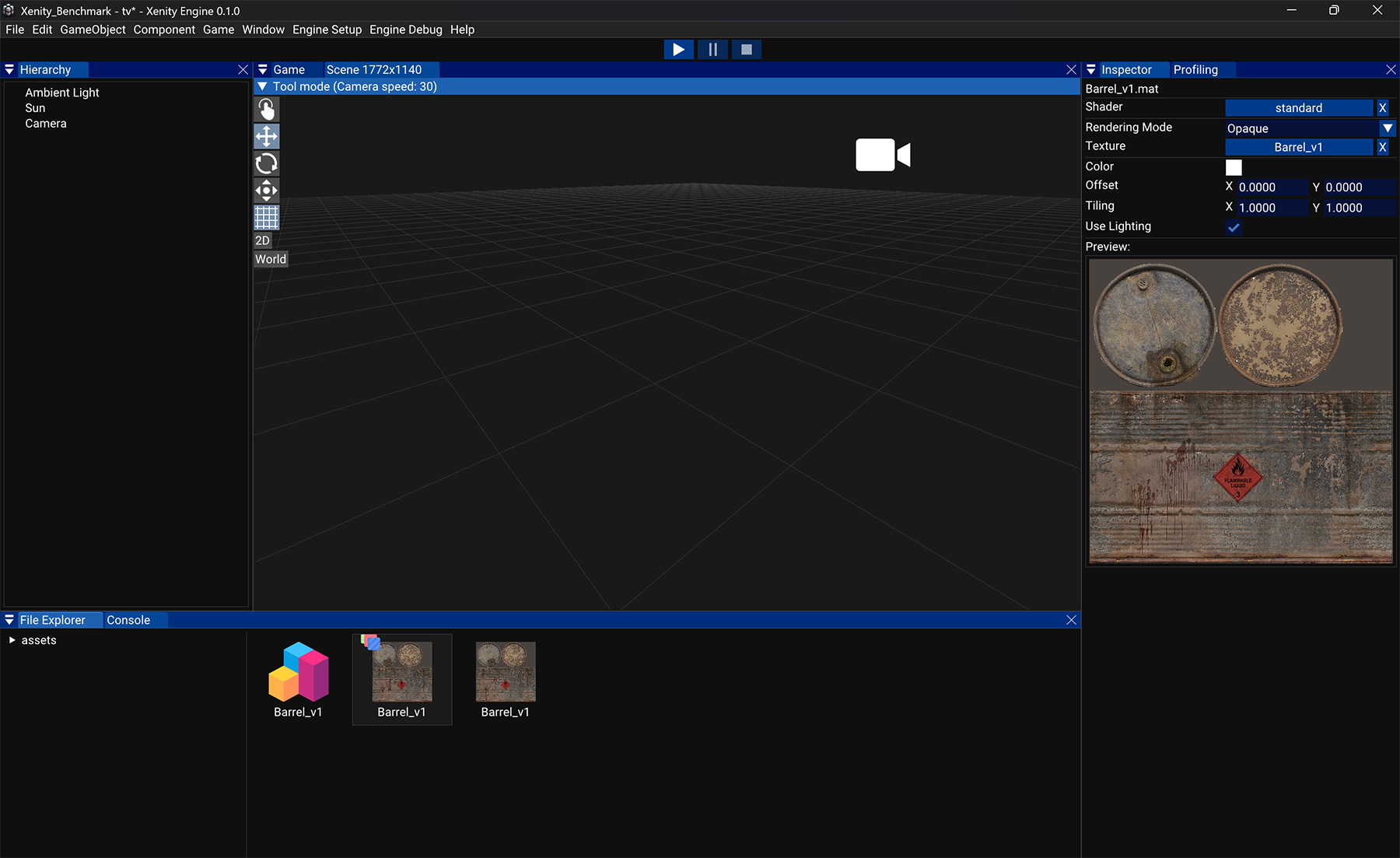Switch to the Console tab
Image resolution: width=1400 pixels, height=858 pixels.
(128, 620)
